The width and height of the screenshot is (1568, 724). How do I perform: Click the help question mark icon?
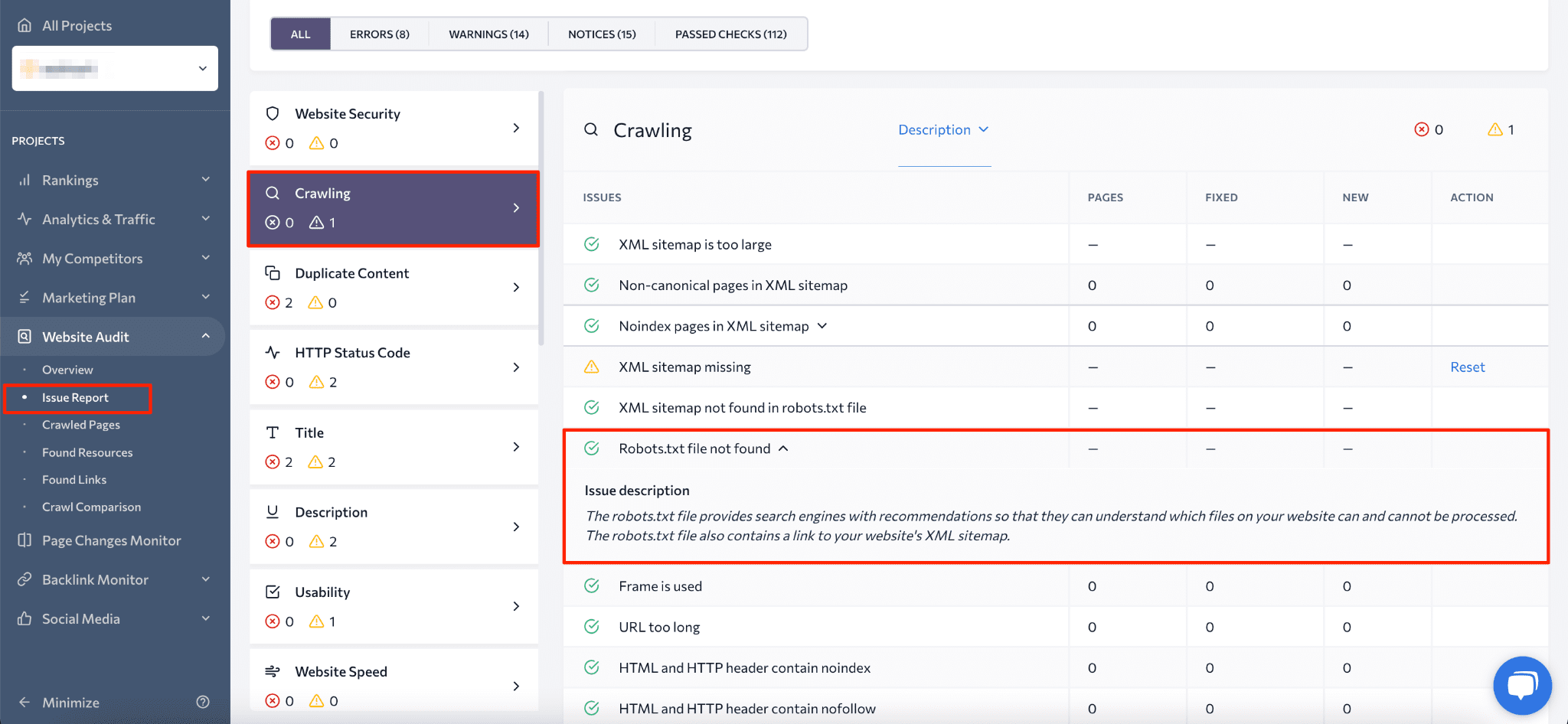point(203,701)
